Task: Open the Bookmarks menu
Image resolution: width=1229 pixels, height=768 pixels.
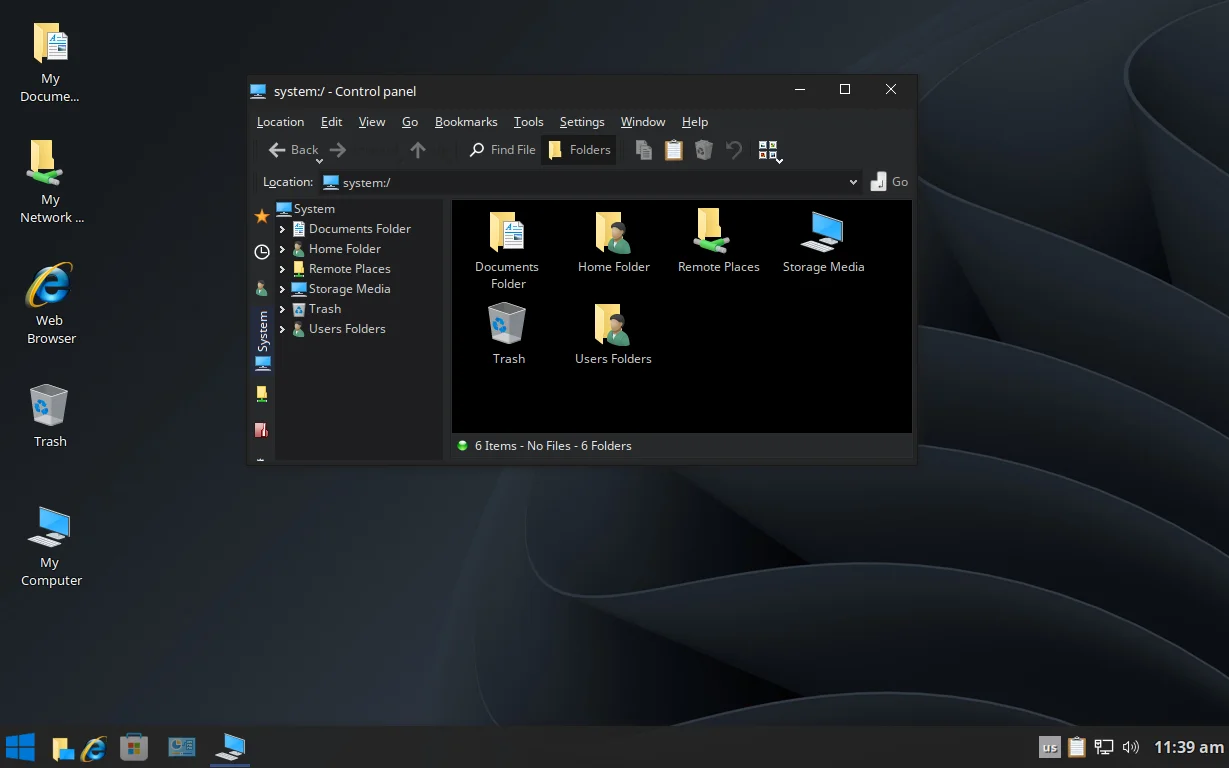Action: (x=466, y=121)
